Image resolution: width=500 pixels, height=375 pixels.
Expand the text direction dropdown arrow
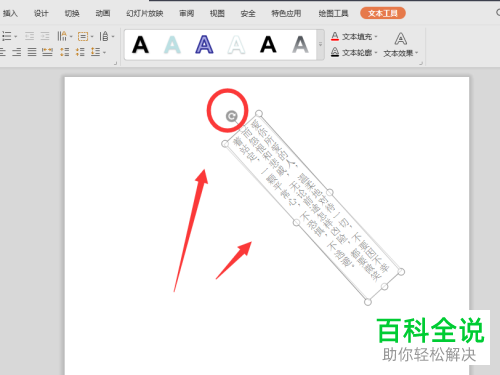point(71,36)
